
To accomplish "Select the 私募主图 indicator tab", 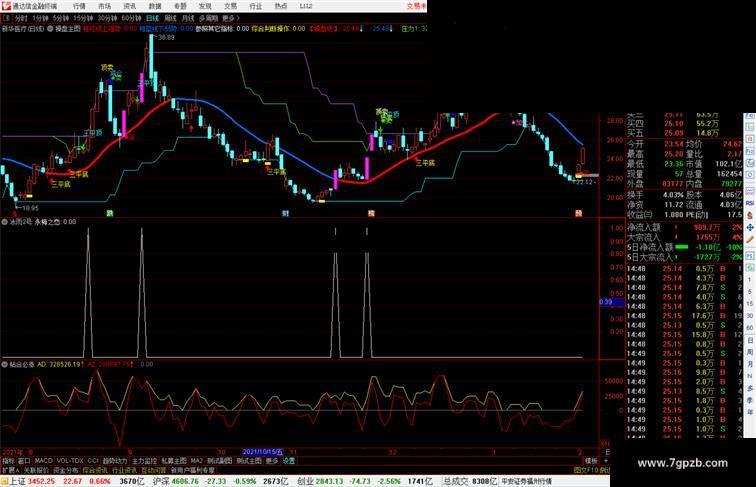I will point(174,461).
